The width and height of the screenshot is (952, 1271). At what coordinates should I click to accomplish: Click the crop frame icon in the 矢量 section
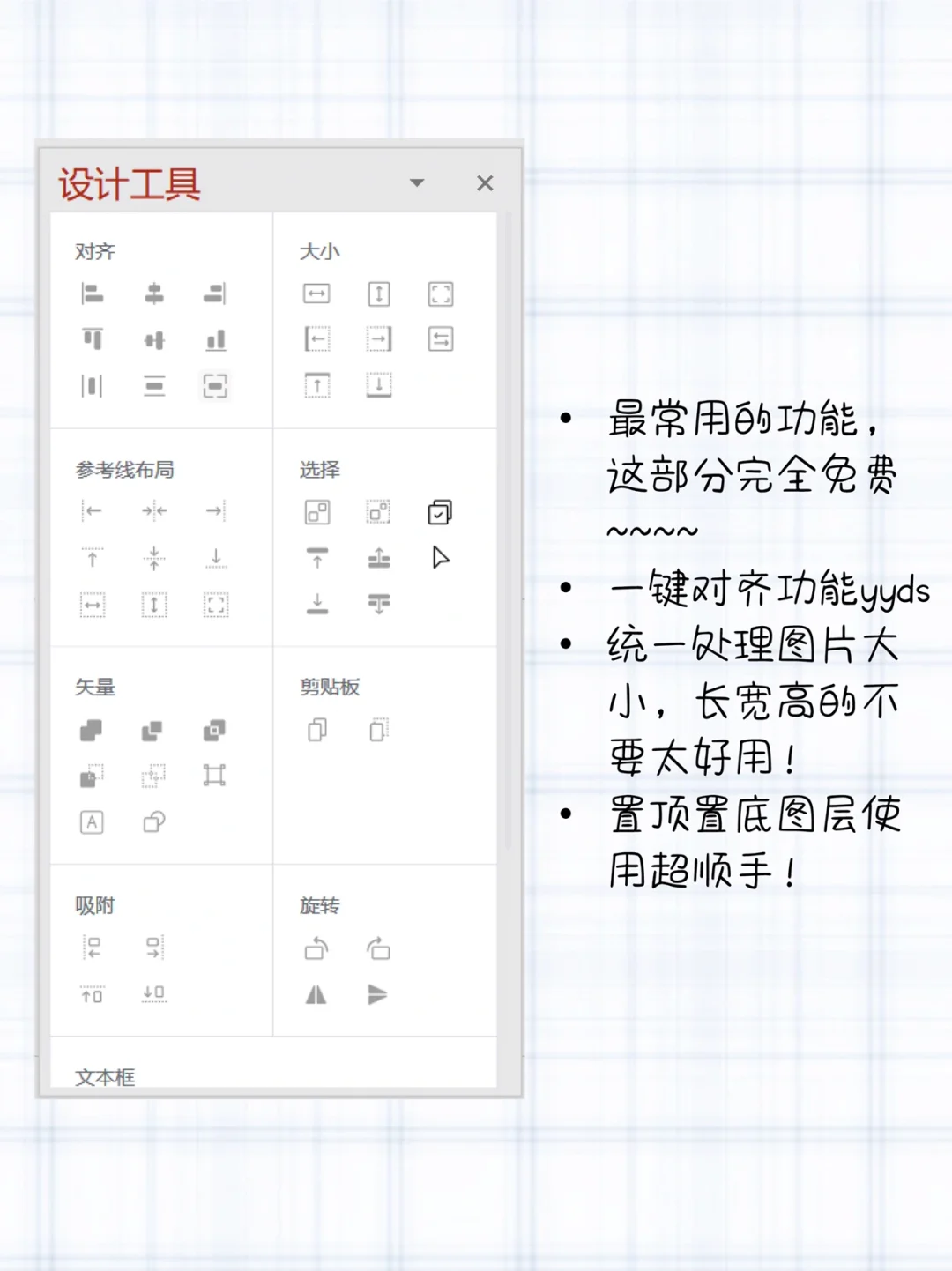(215, 776)
